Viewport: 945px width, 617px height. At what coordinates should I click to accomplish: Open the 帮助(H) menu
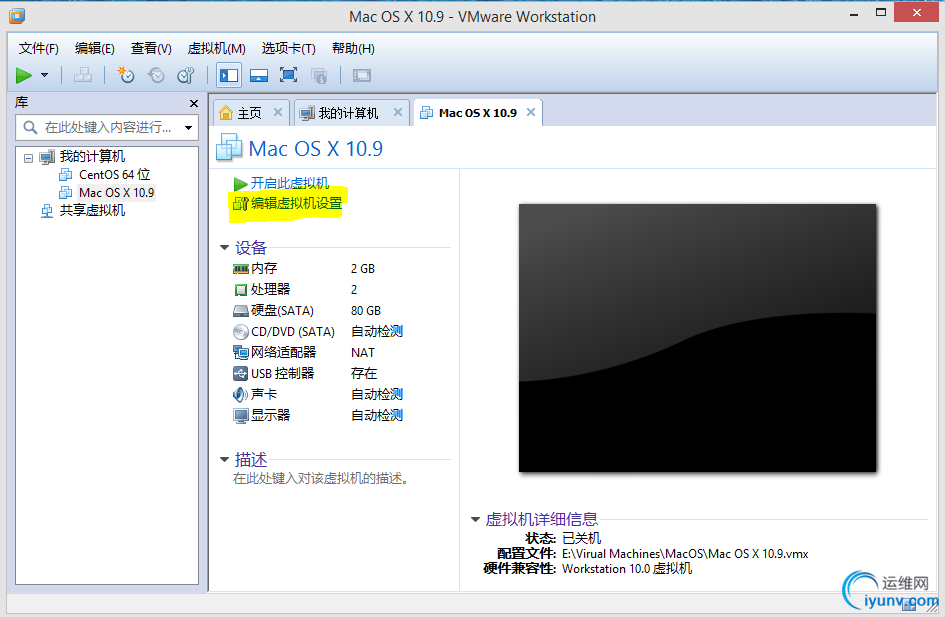[x=353, y=48]
